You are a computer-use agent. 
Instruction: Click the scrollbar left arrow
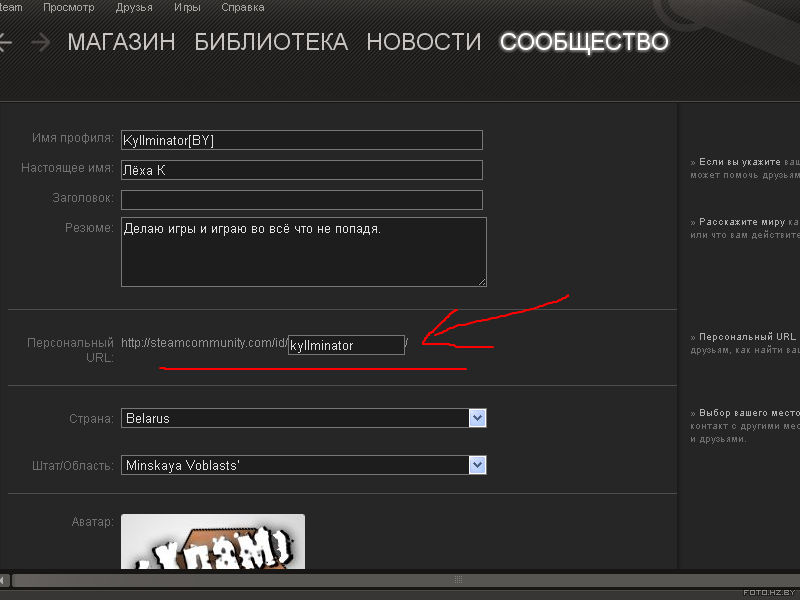click(5, 580)
